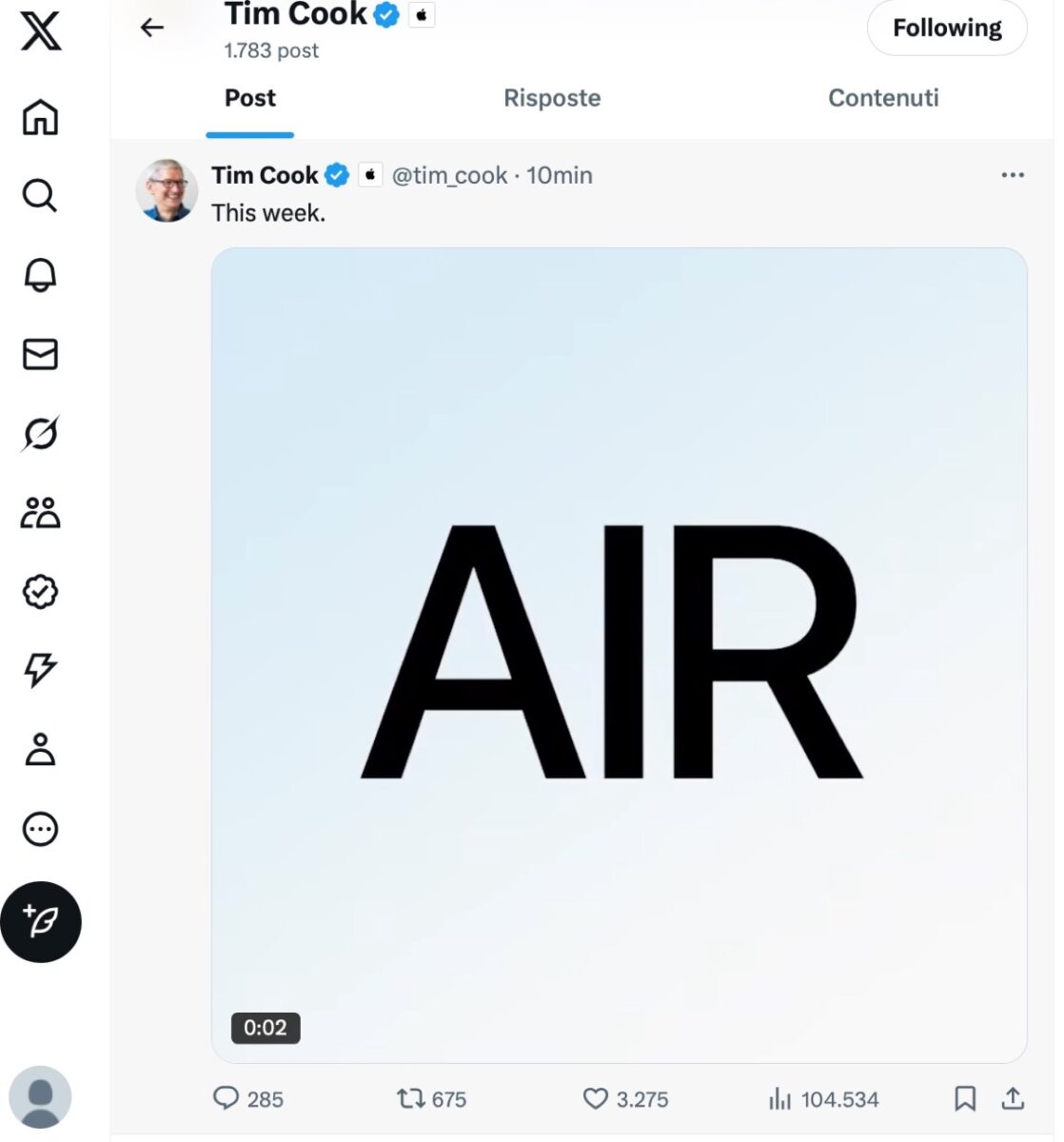The height and width of the screenshot is (1142, 1064).
Task: Click the X logo at top left
Action: [x=40, y=30]
